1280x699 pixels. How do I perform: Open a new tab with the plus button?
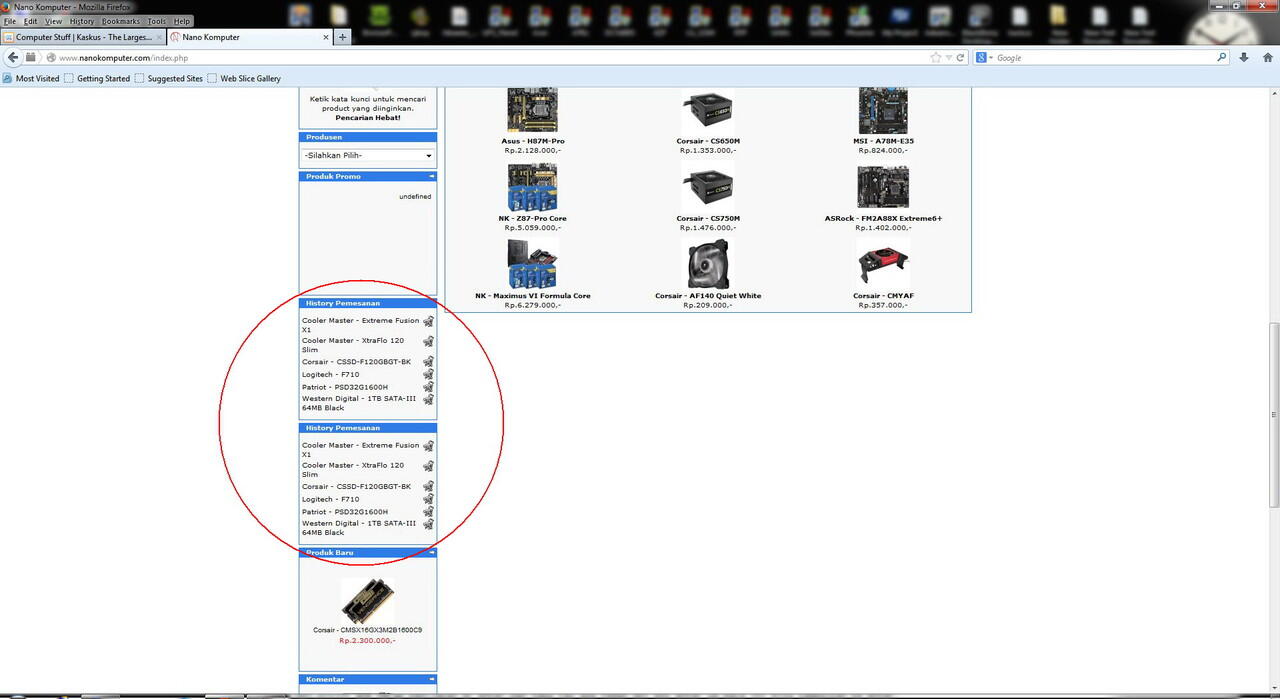pyautogui.click(x=342, y=37)
